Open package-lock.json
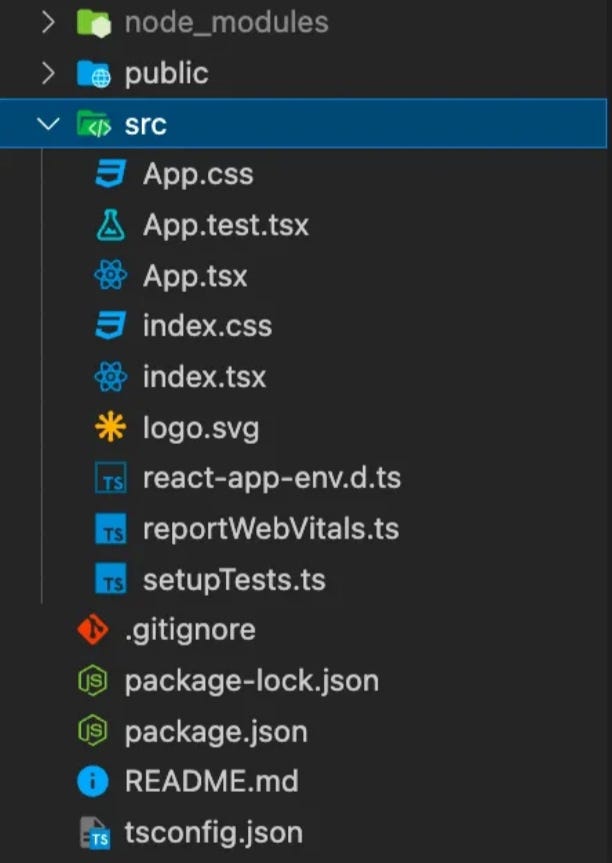Viewport: 612px width, 863px height. 250,680
